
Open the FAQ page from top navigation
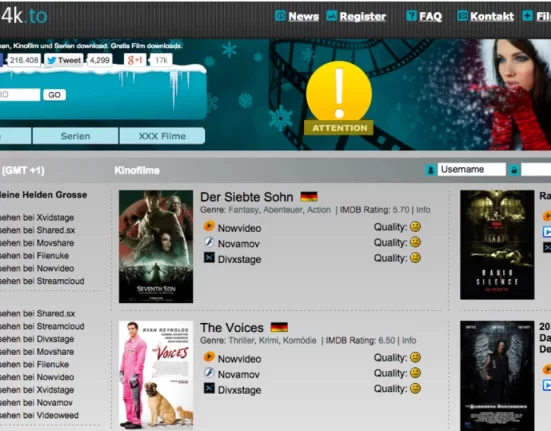430,16
